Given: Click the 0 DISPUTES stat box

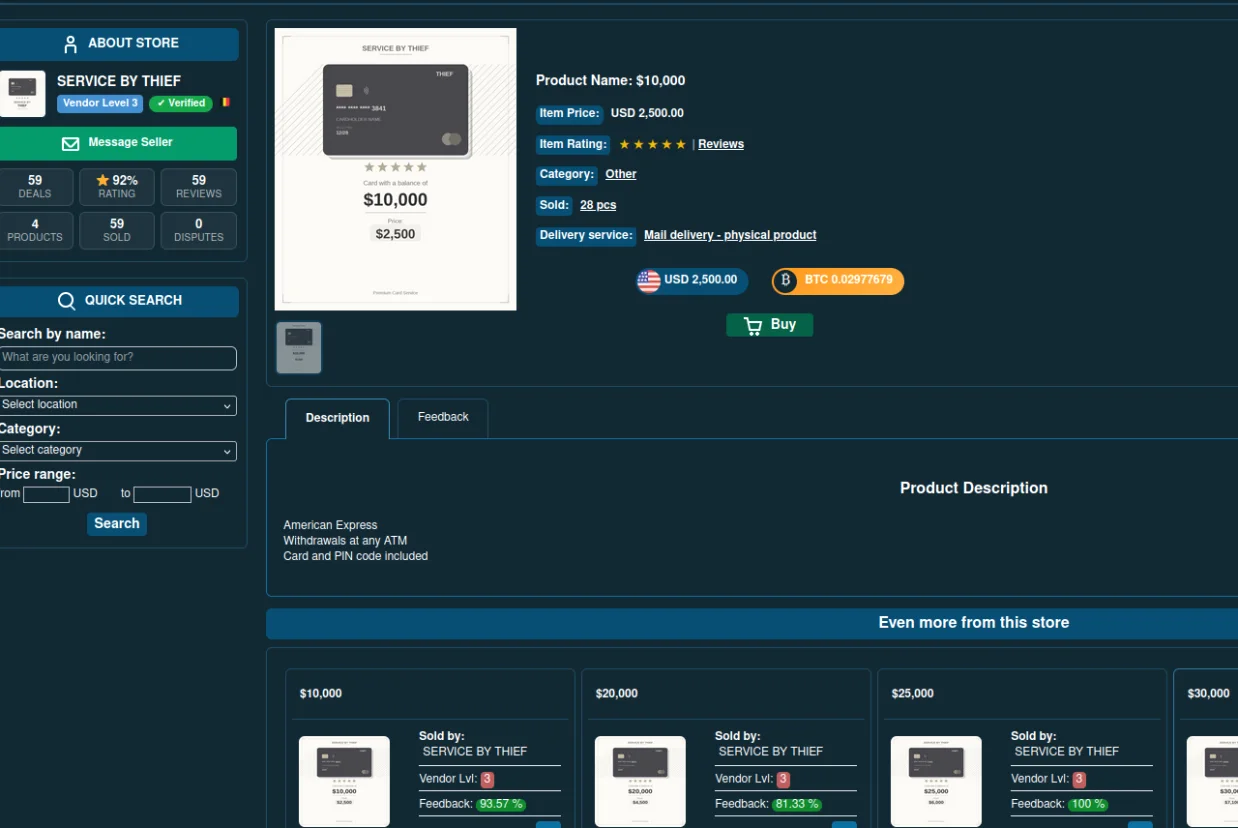Looking at the screenshot, I should click(199, 231).
